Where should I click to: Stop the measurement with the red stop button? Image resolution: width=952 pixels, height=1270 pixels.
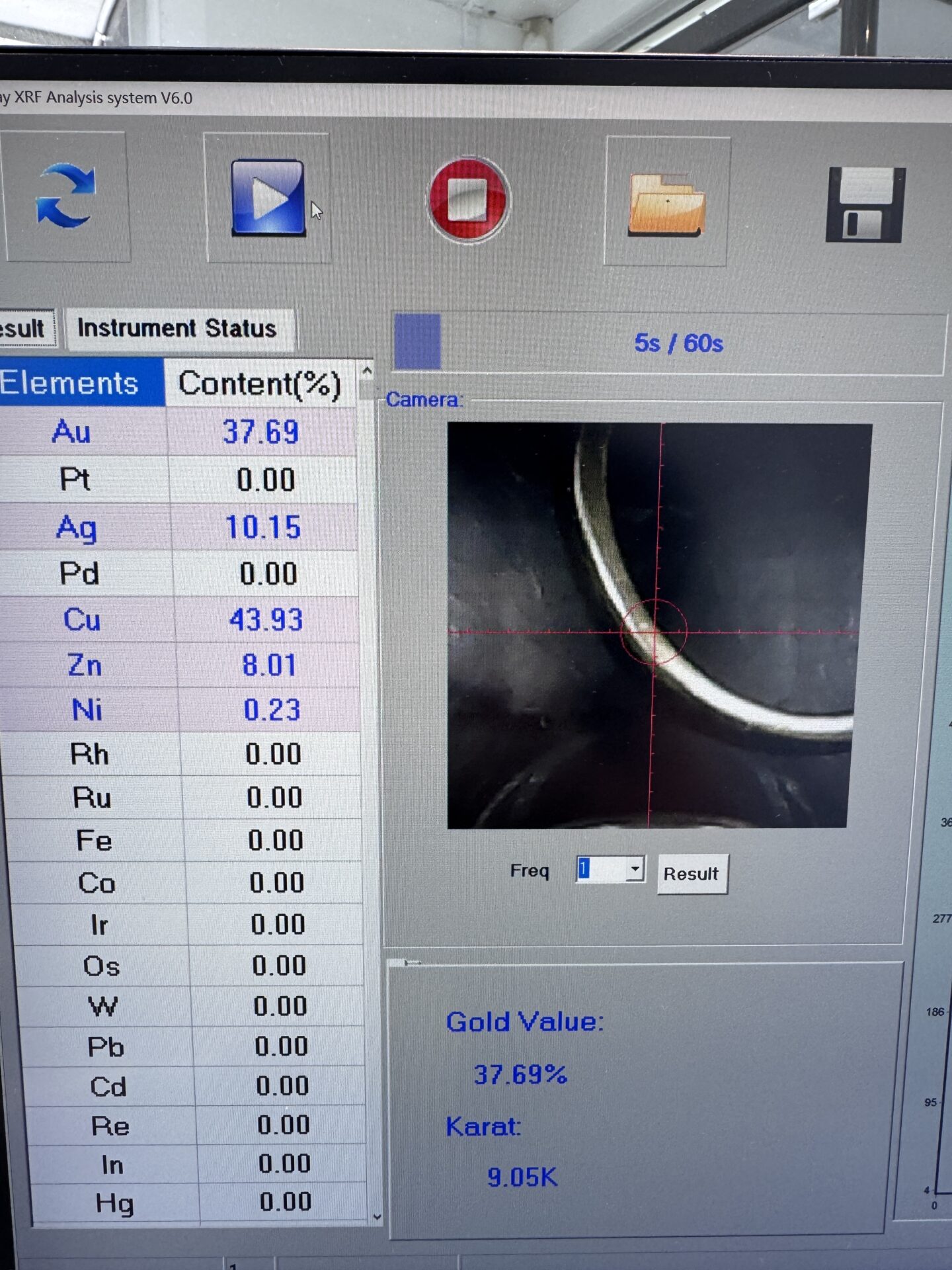click(x=469, y=199)
